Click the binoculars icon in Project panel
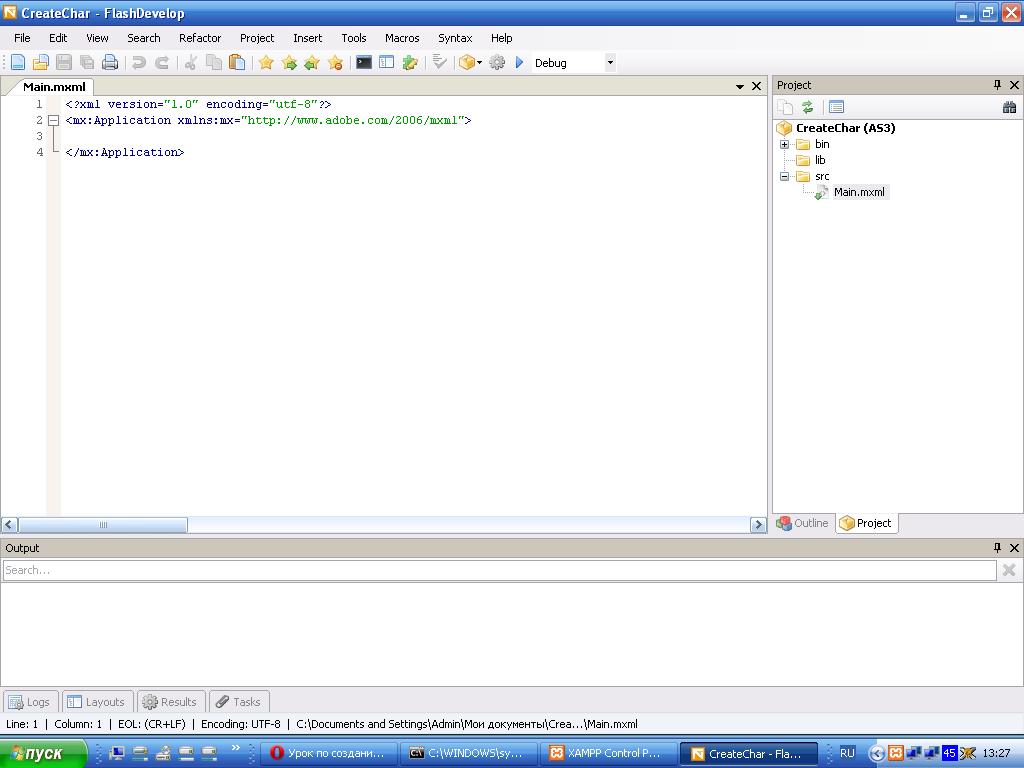Screen dimensions: 1024x768 1009,107
